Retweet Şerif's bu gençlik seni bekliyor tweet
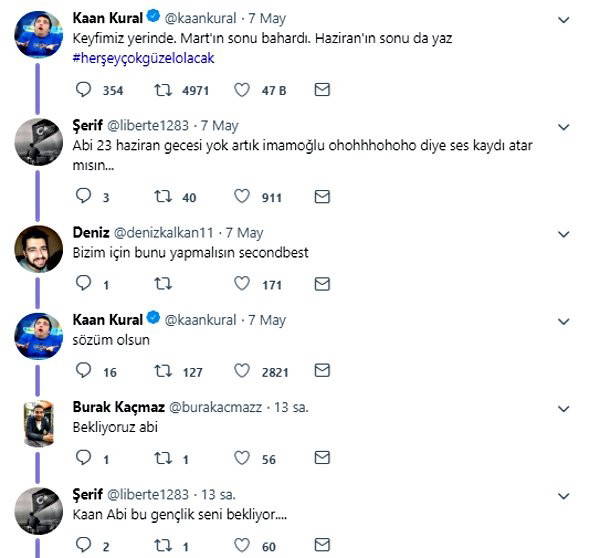 pyautogui.click(x=161, y=546)
